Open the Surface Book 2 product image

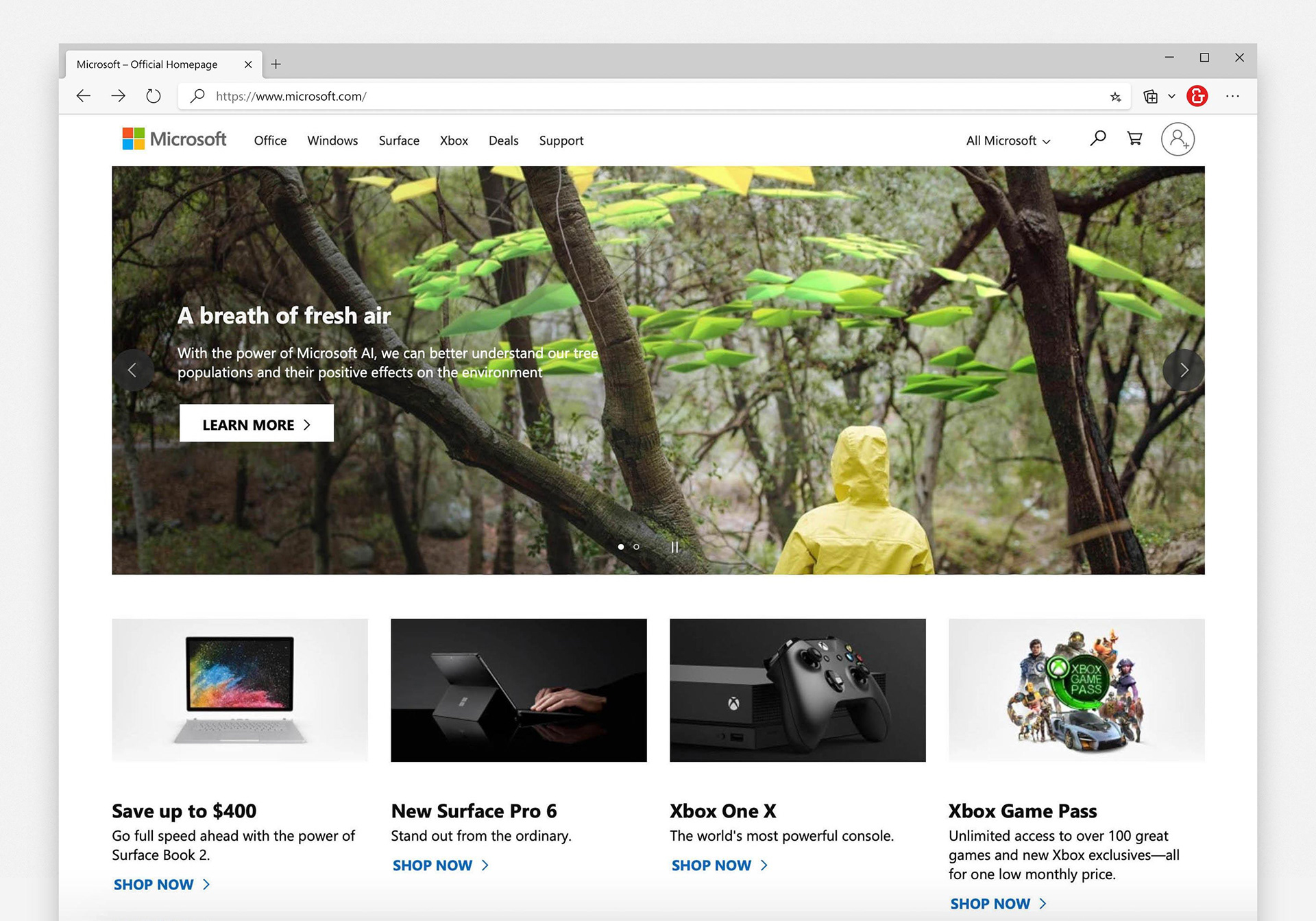pos(240,690)
